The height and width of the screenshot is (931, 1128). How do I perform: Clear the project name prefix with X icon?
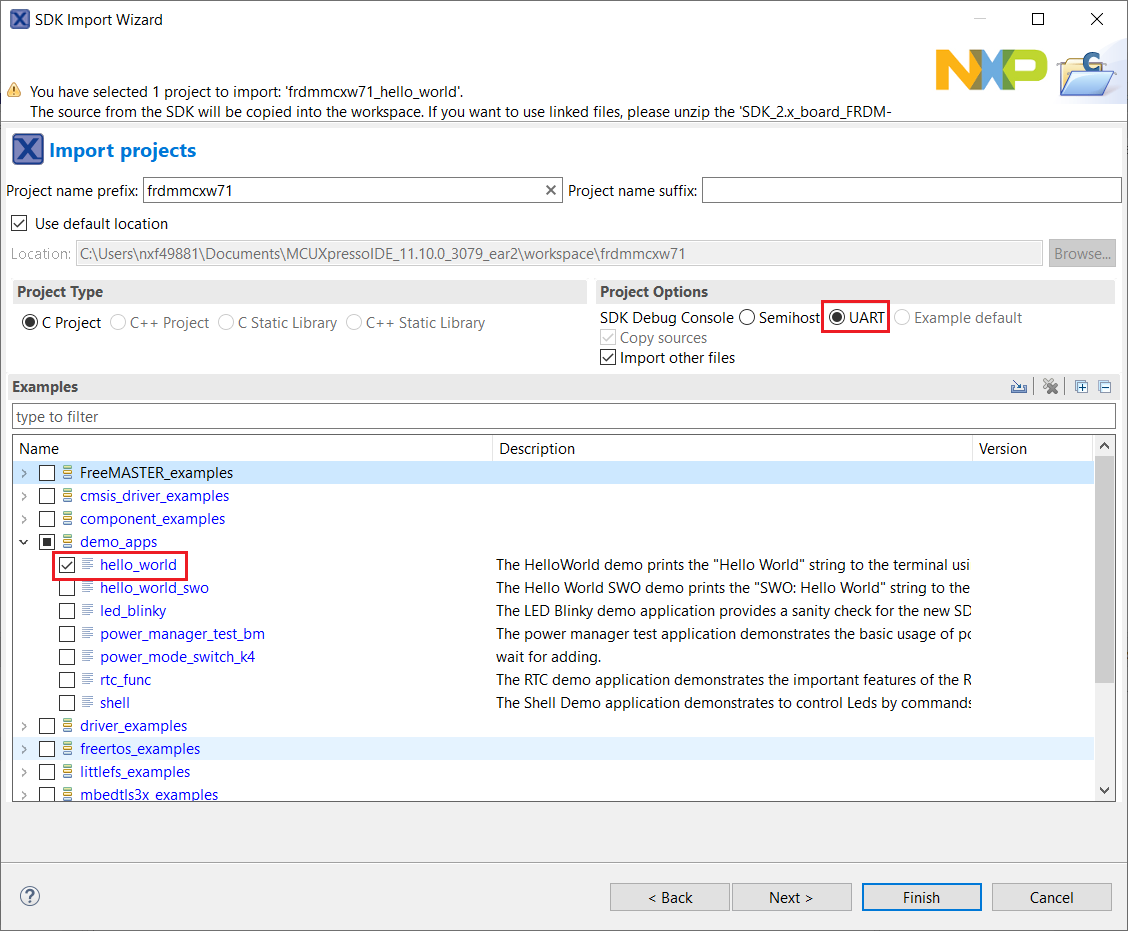[550, 190]
